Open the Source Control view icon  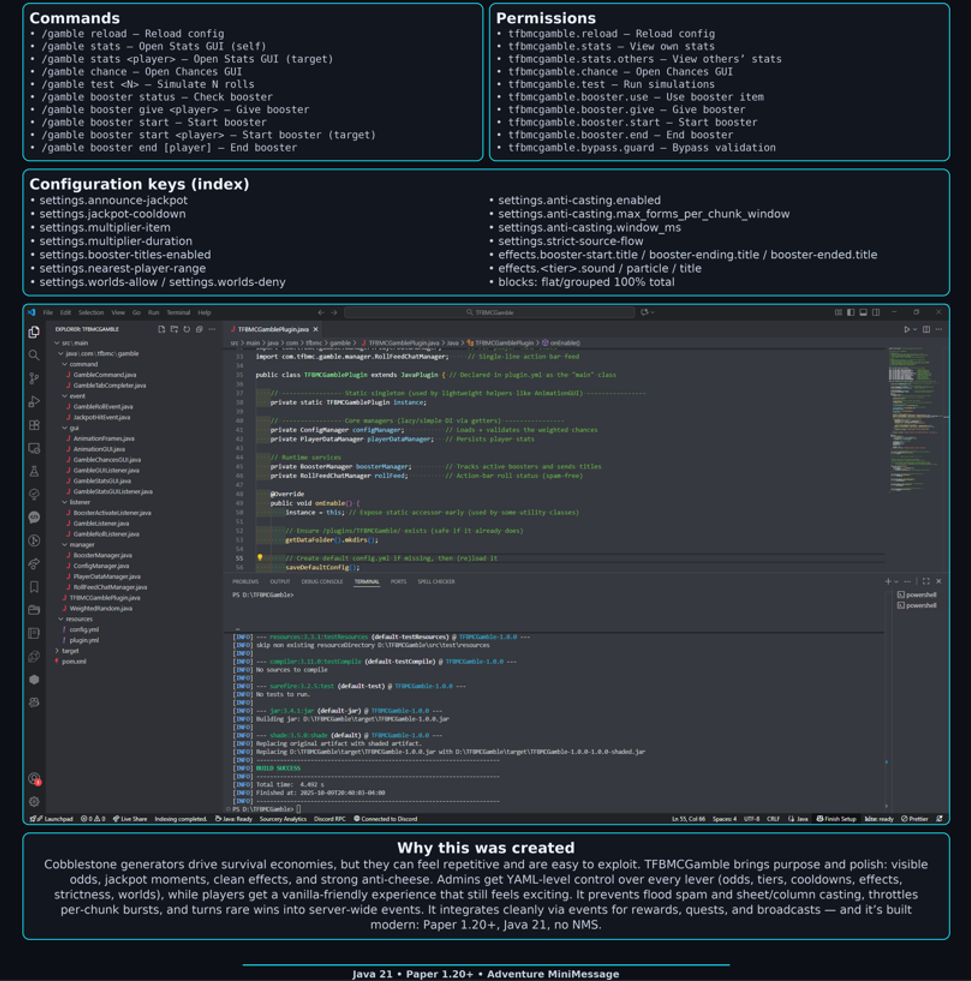tap(34, 378)
